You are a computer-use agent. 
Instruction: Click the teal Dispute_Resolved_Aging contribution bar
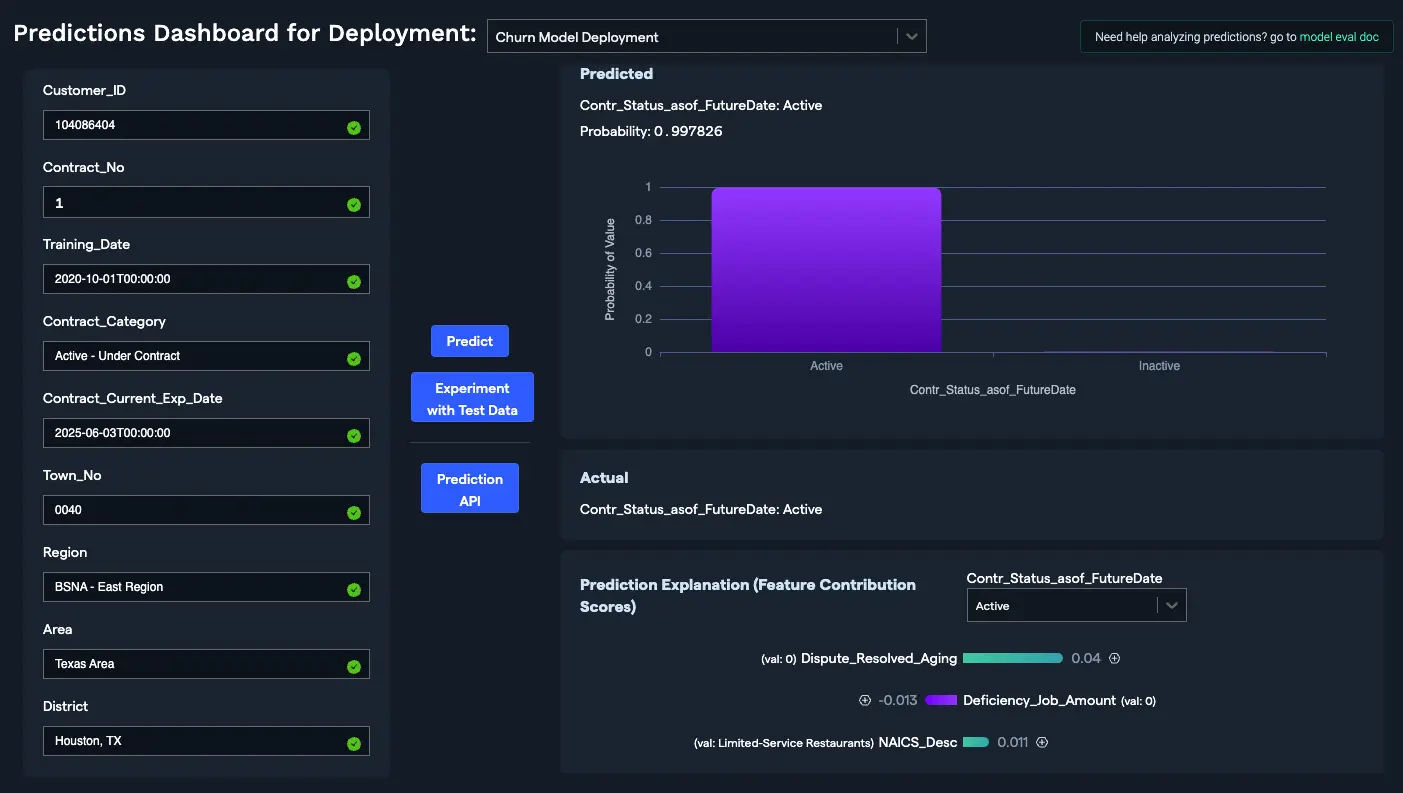coord(1012,658)
